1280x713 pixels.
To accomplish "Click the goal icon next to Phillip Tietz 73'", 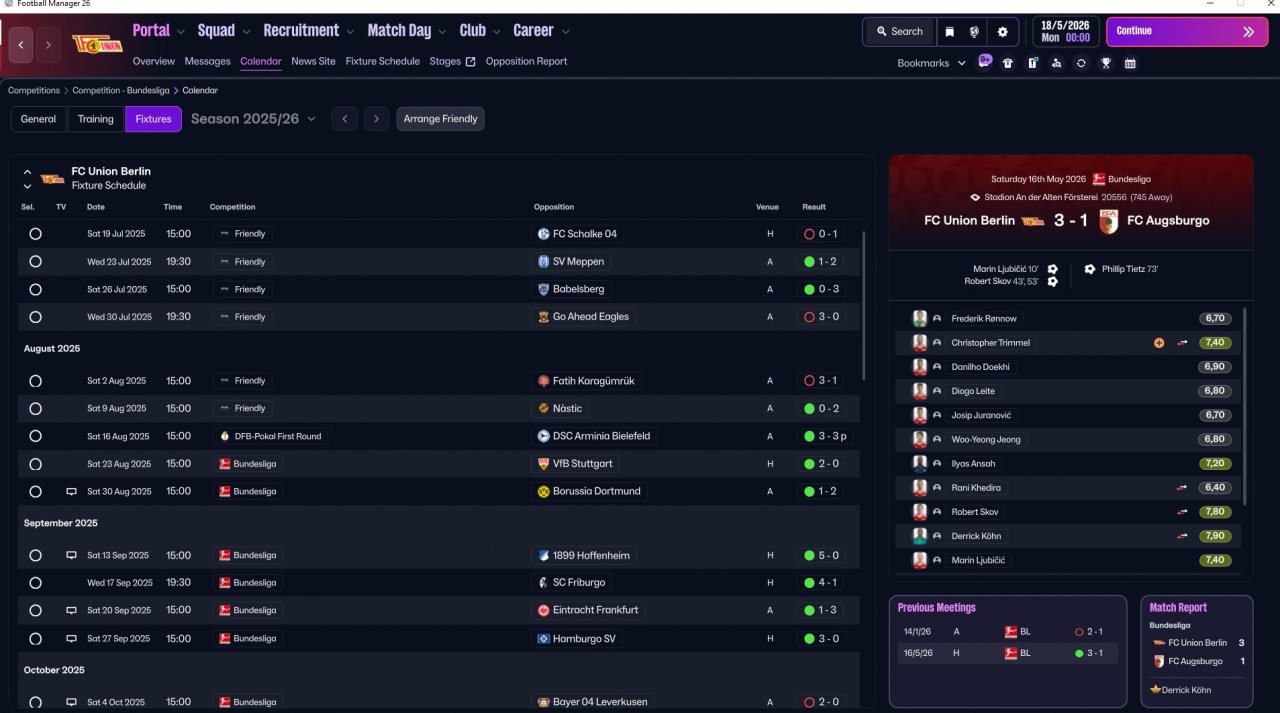I will click(1089, 269).
